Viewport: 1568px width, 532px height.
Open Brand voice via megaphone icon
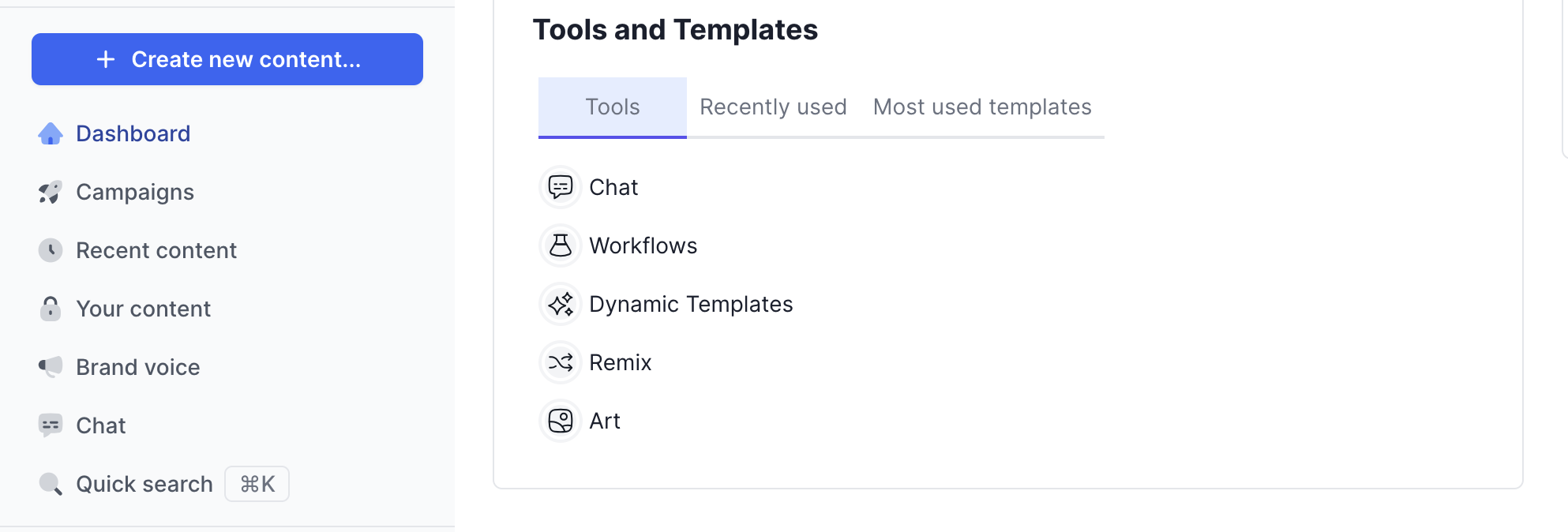coord(51,367)
